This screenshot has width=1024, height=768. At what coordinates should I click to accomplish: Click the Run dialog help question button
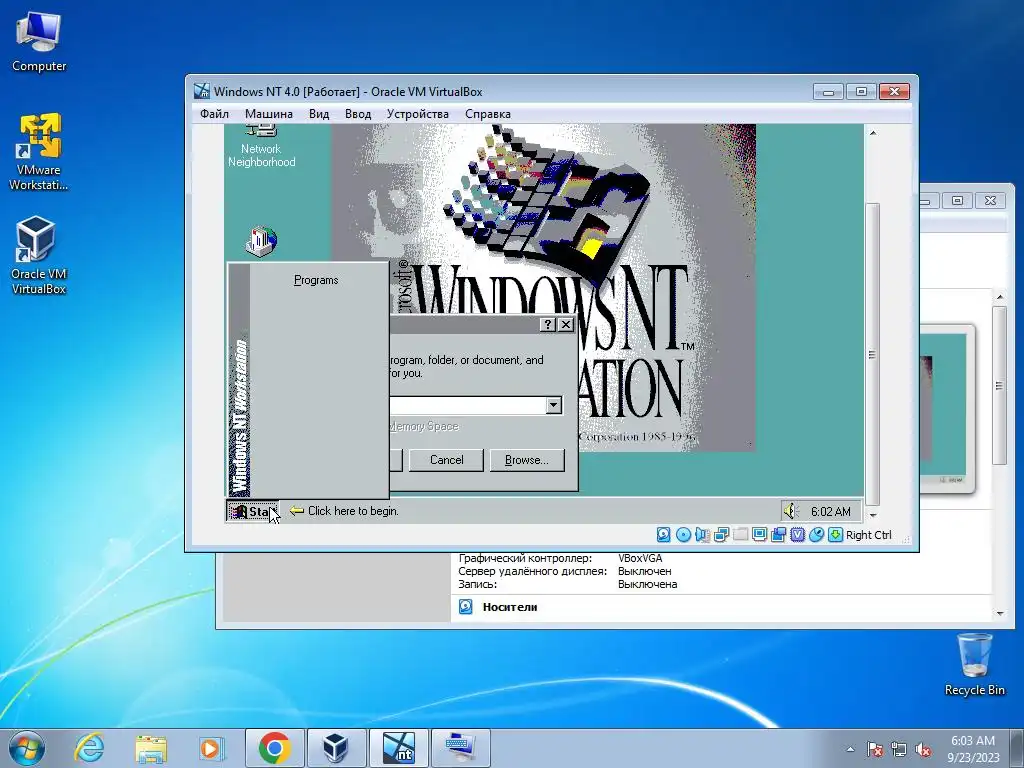pos(549,325)
